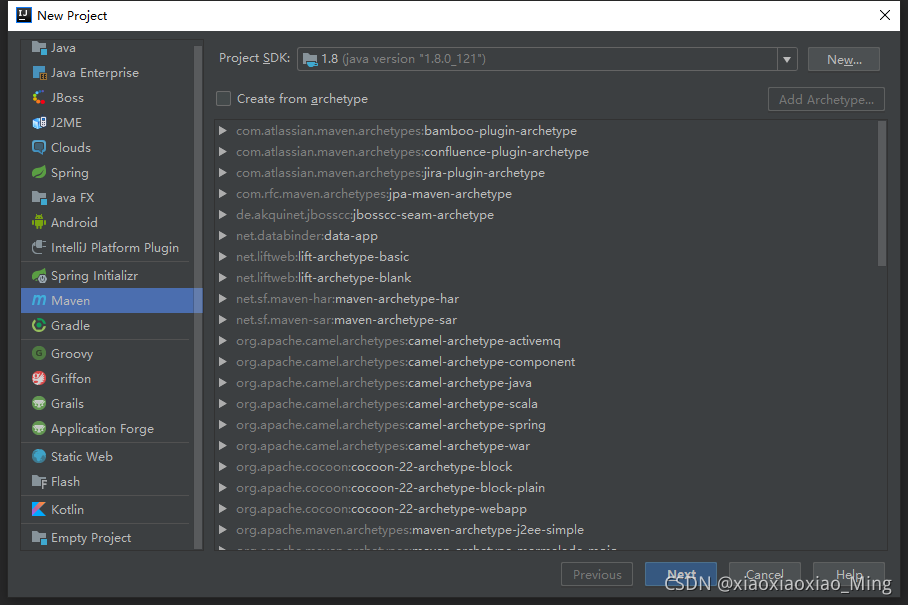
Task: Enable Create from archetype checkbox
Action: coord(224,99)
